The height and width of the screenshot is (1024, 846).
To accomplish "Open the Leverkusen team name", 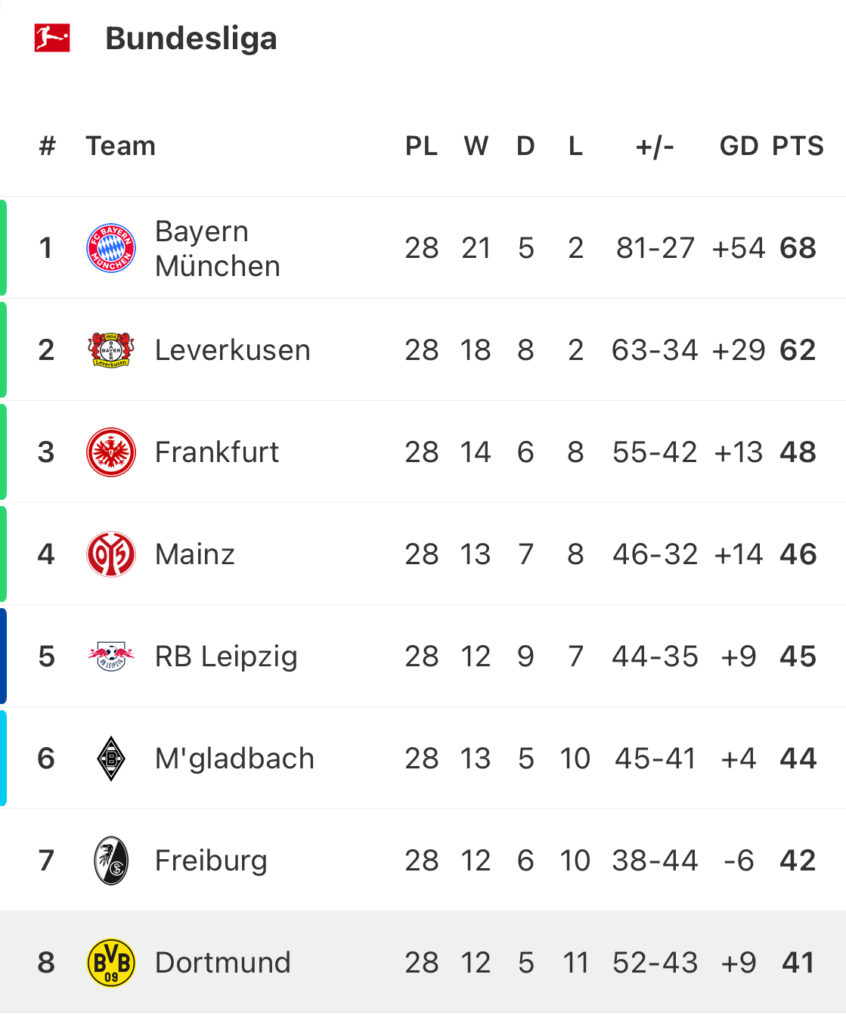I will [x=233, y=350].
